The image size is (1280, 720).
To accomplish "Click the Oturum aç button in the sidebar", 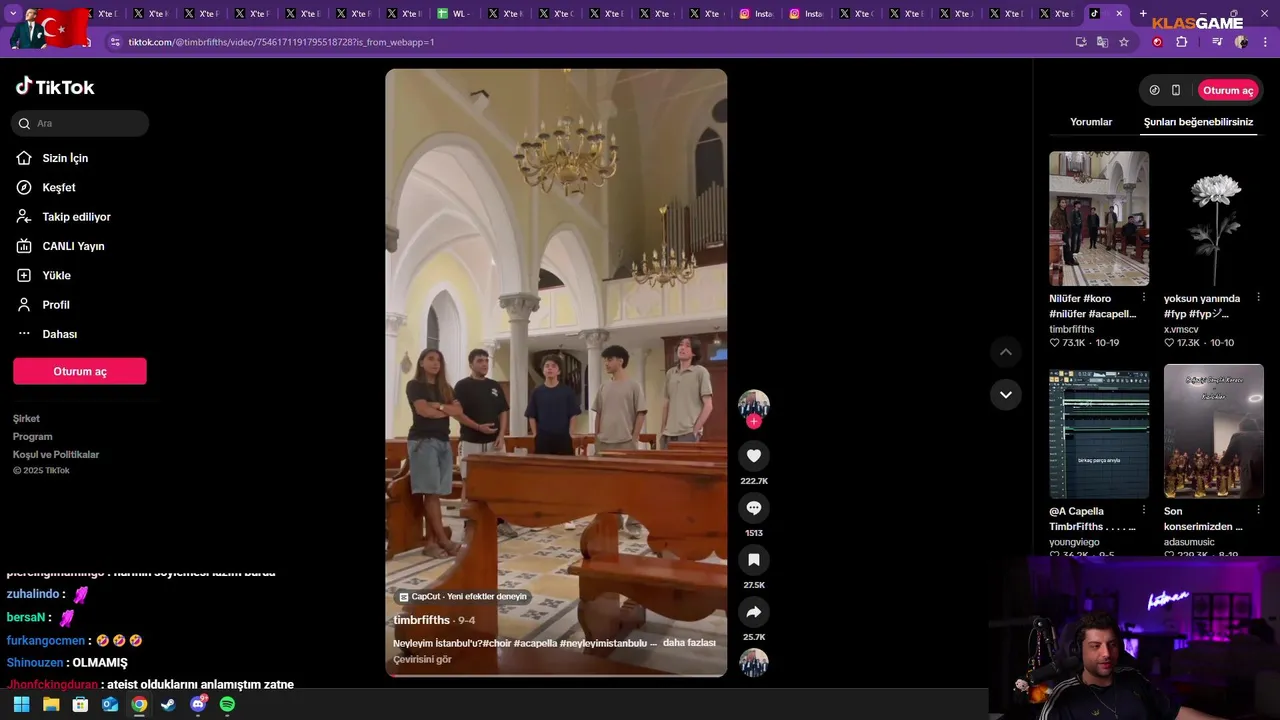I will (x=80, y=371).
